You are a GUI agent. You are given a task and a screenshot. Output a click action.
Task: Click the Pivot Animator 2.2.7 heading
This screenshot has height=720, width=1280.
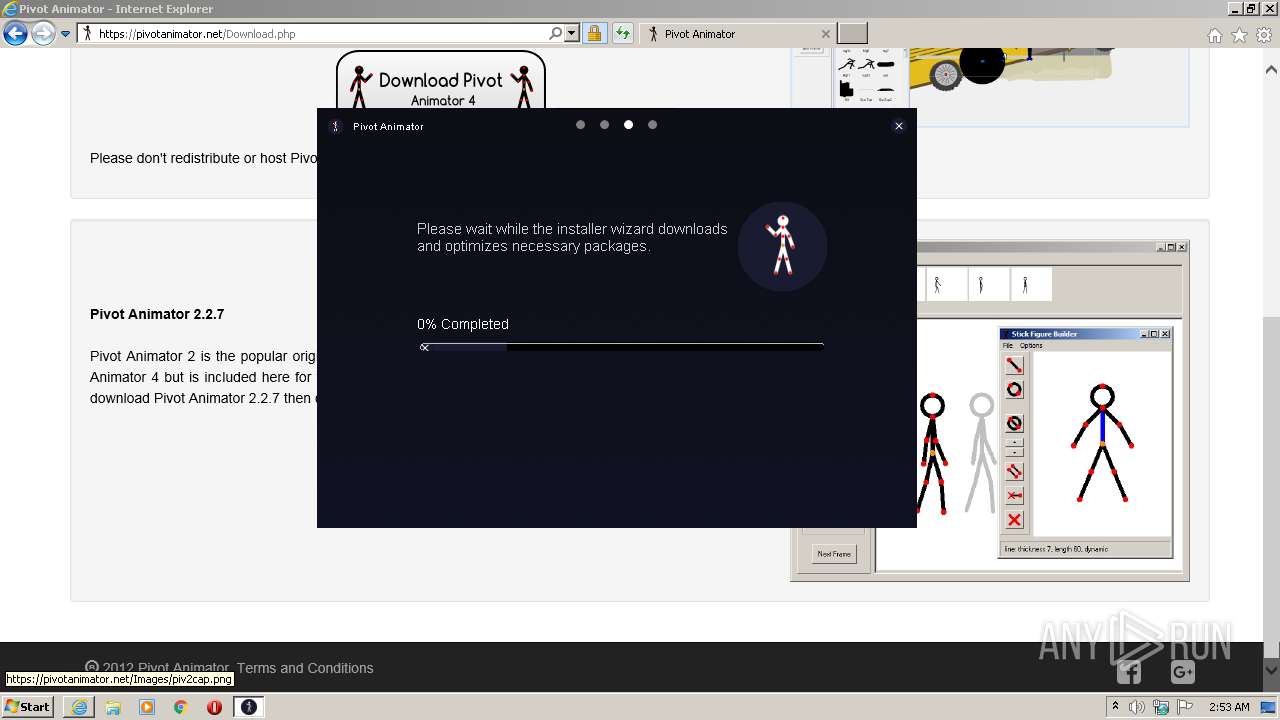[157, 314]
